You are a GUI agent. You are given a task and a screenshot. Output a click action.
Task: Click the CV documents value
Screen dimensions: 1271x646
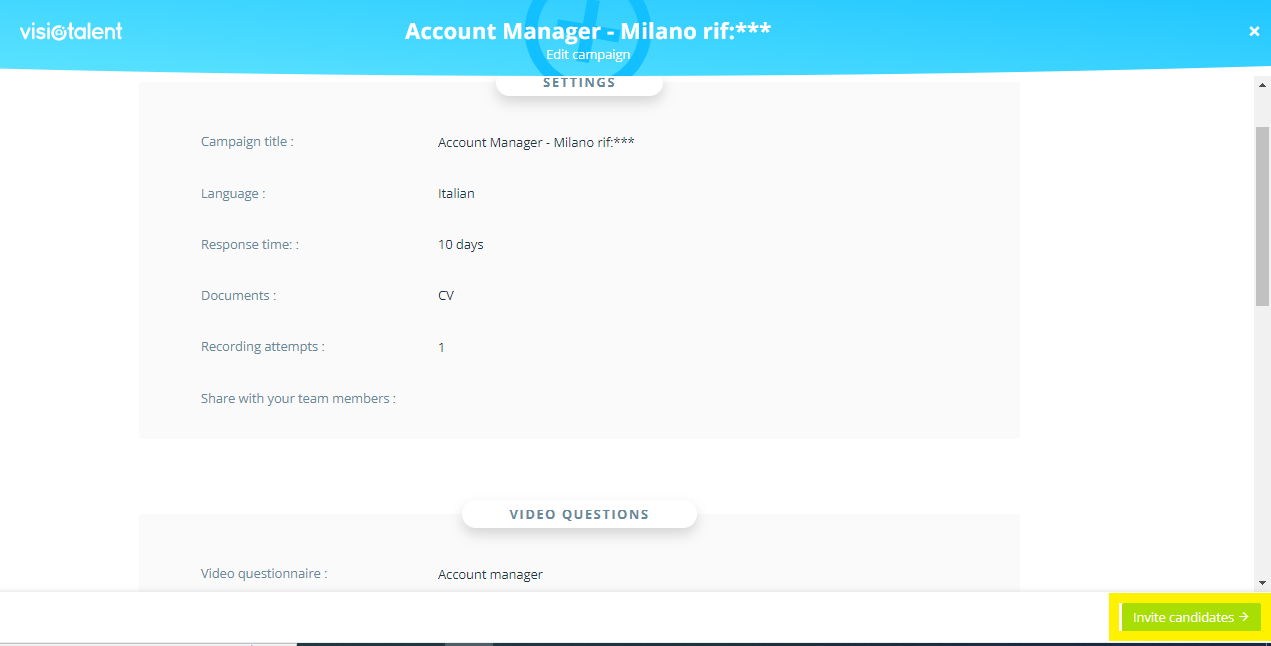446,295
